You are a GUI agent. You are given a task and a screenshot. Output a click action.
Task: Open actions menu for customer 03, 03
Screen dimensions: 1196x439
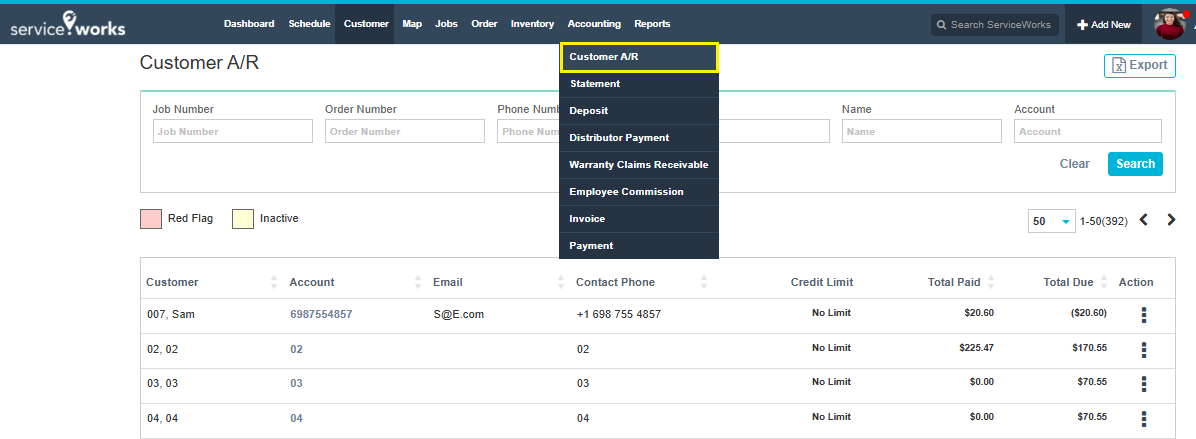coord(1143,383)
